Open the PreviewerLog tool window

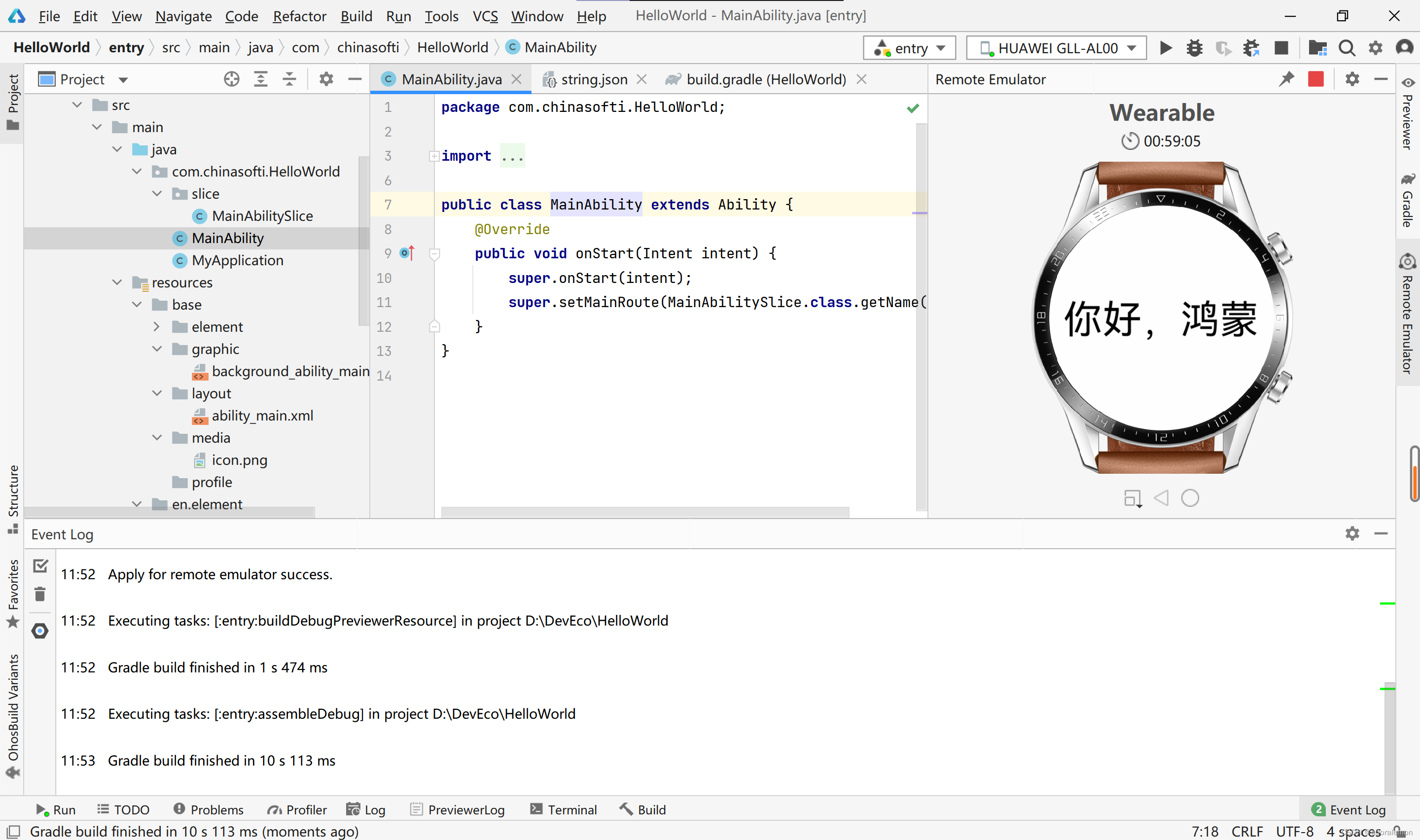point(457,809)
